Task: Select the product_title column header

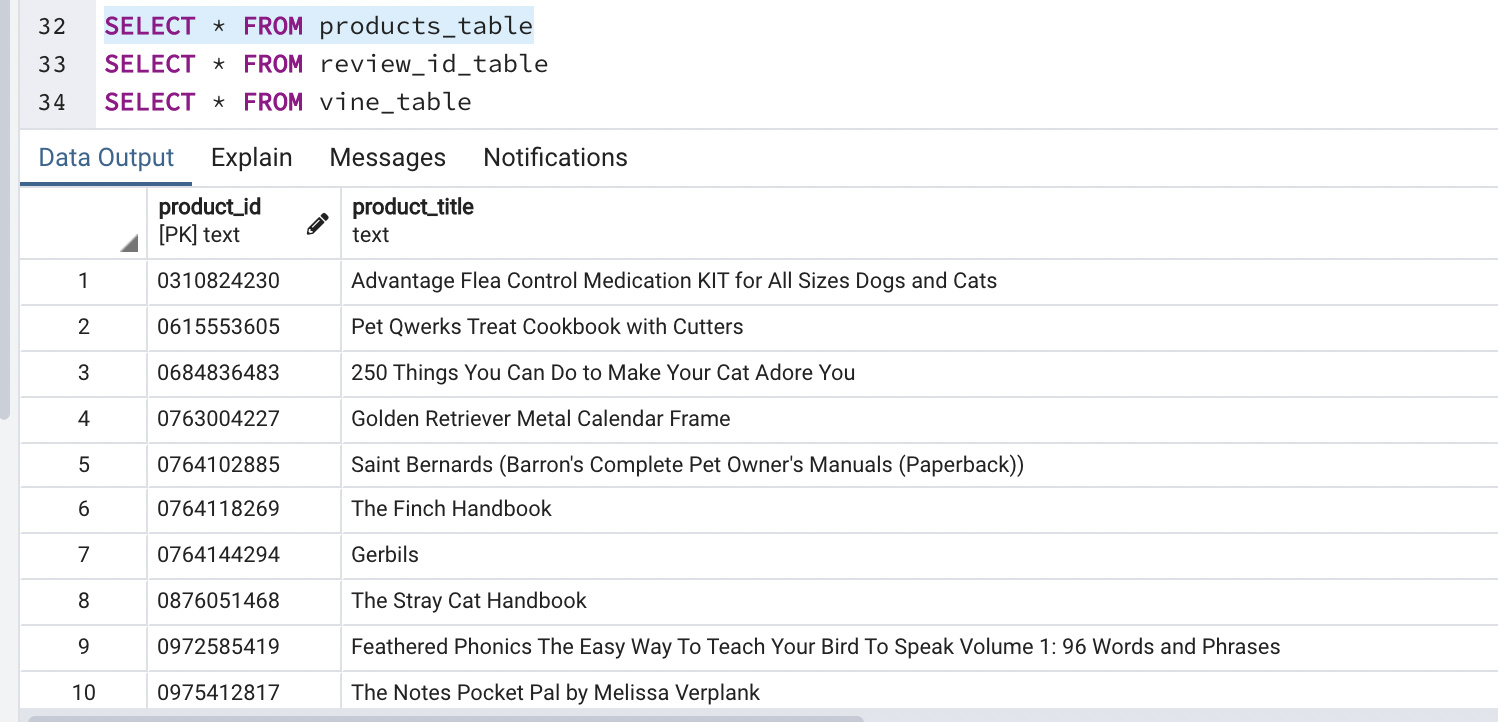Action: pyautogui.click(x=919, y=222)
